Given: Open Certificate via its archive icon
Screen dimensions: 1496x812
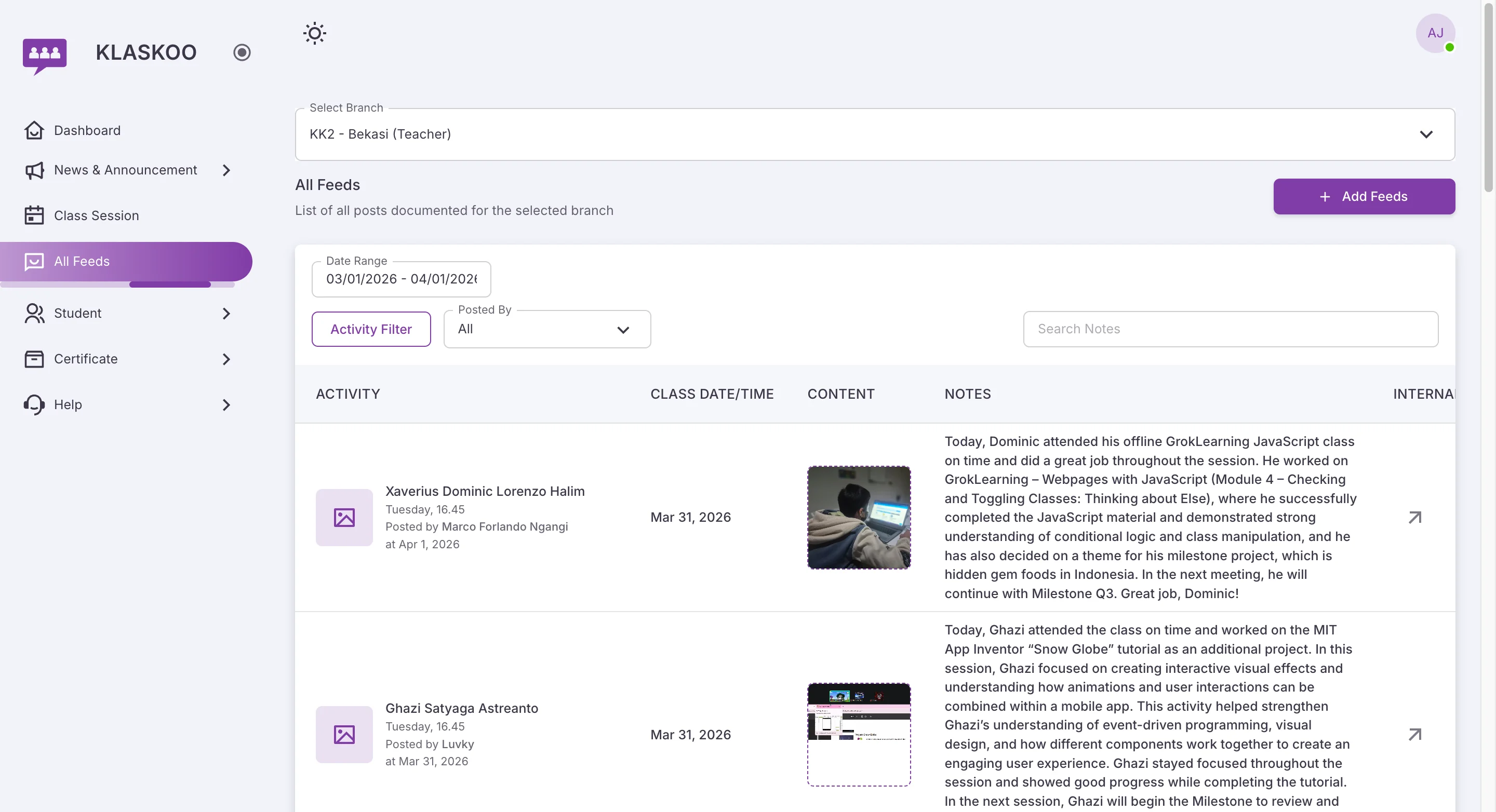Looking at the screenshot, I should coord(34,359).
